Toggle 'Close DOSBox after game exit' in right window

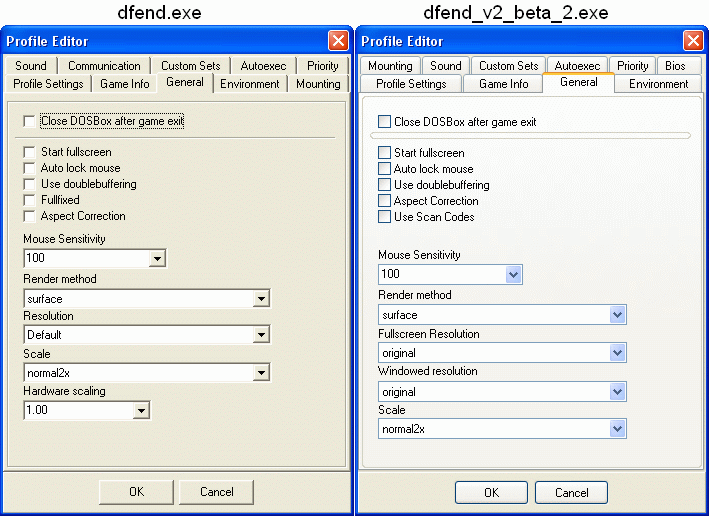click(x=384, y=122)
